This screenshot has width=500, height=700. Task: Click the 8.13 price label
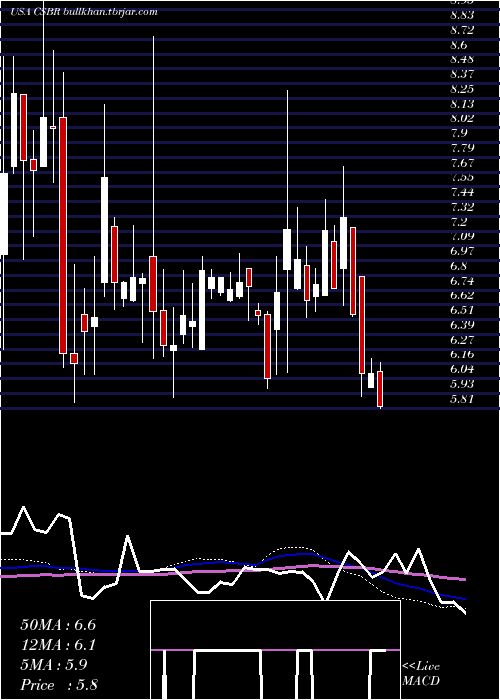(462, 104)
